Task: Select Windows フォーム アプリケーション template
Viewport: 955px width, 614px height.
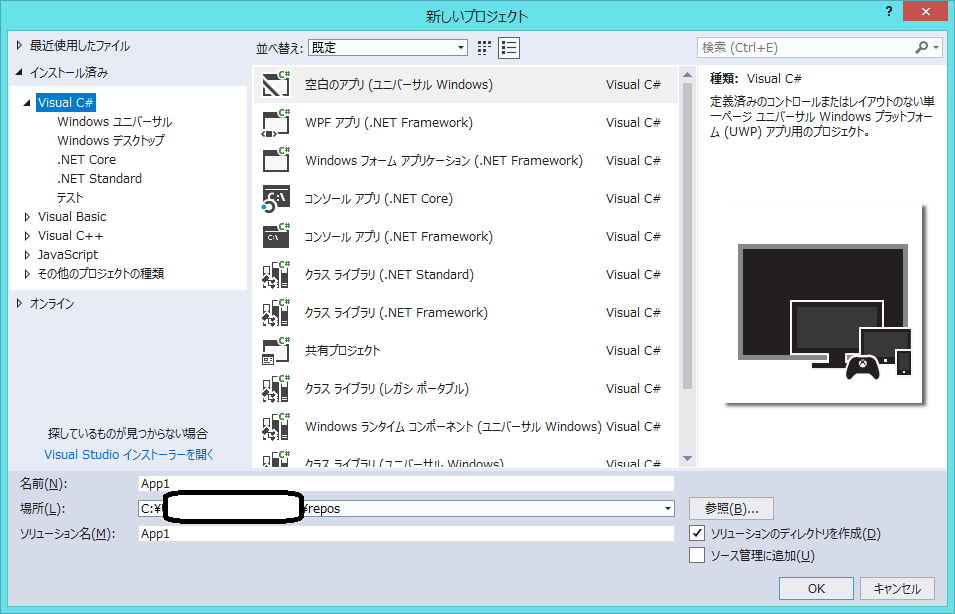Action: click(x=465, y=160)
